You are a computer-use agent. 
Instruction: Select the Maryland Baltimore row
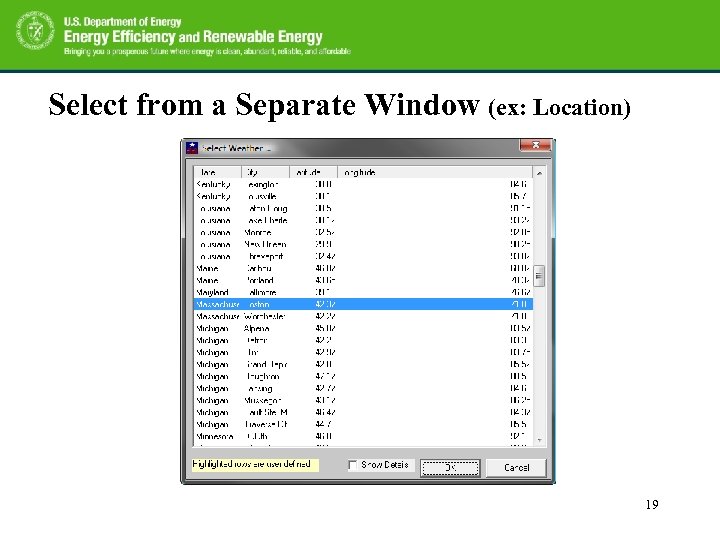tap(363, 292)
